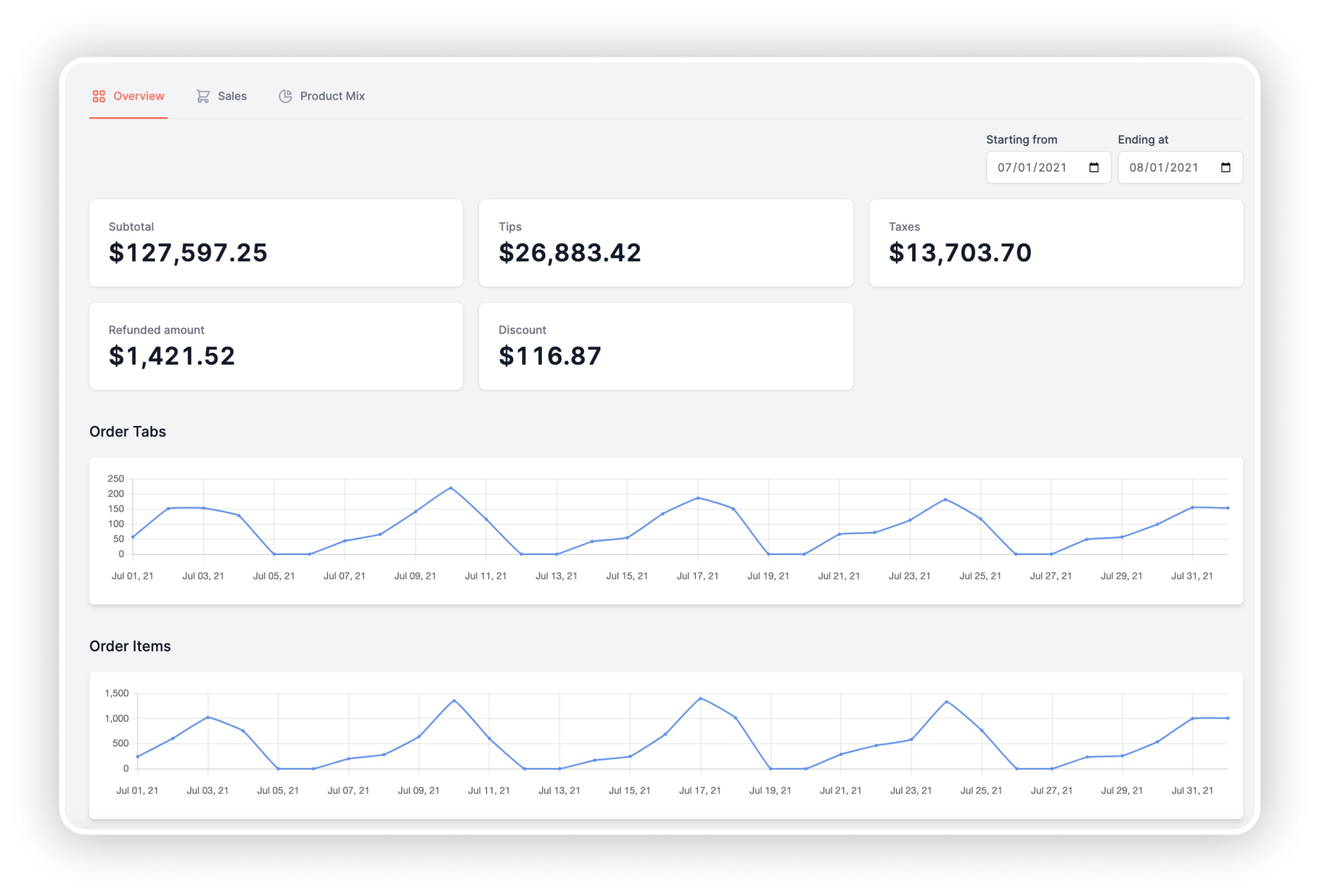Click the Ending at date 08/01/2021
Viewport: 1320px width, 896px height.
point(1163,168)
